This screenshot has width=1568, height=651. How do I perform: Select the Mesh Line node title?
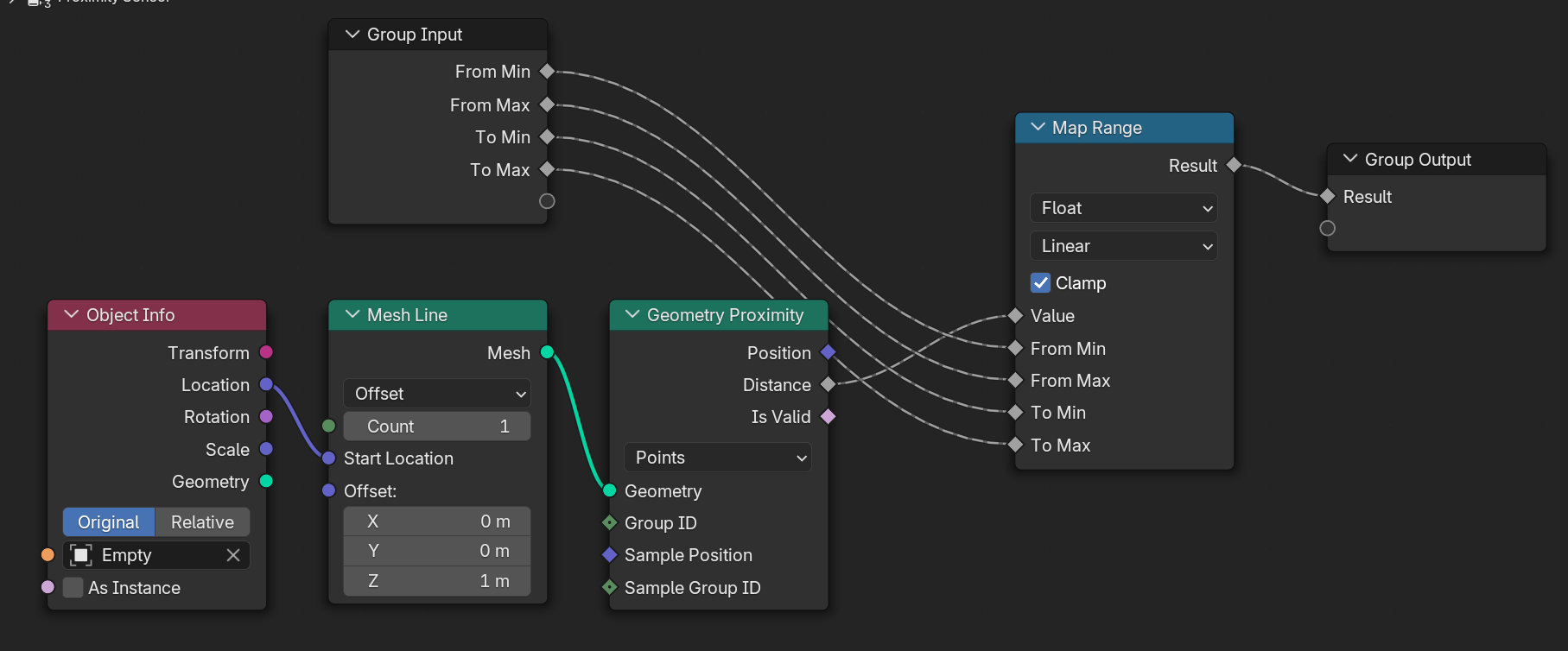click(407, 315)
